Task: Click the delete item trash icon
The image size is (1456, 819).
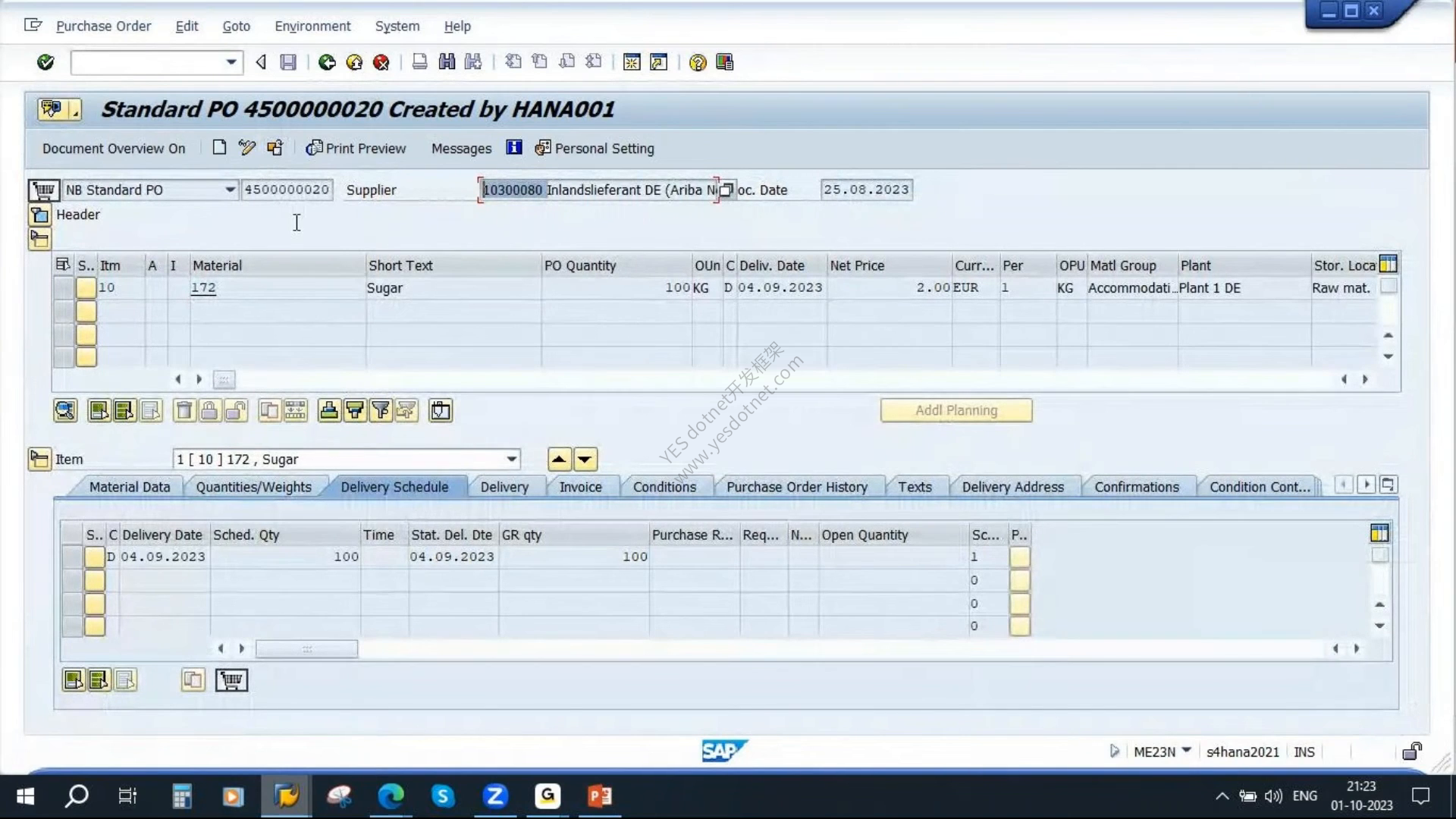Action: coord(184,411)
